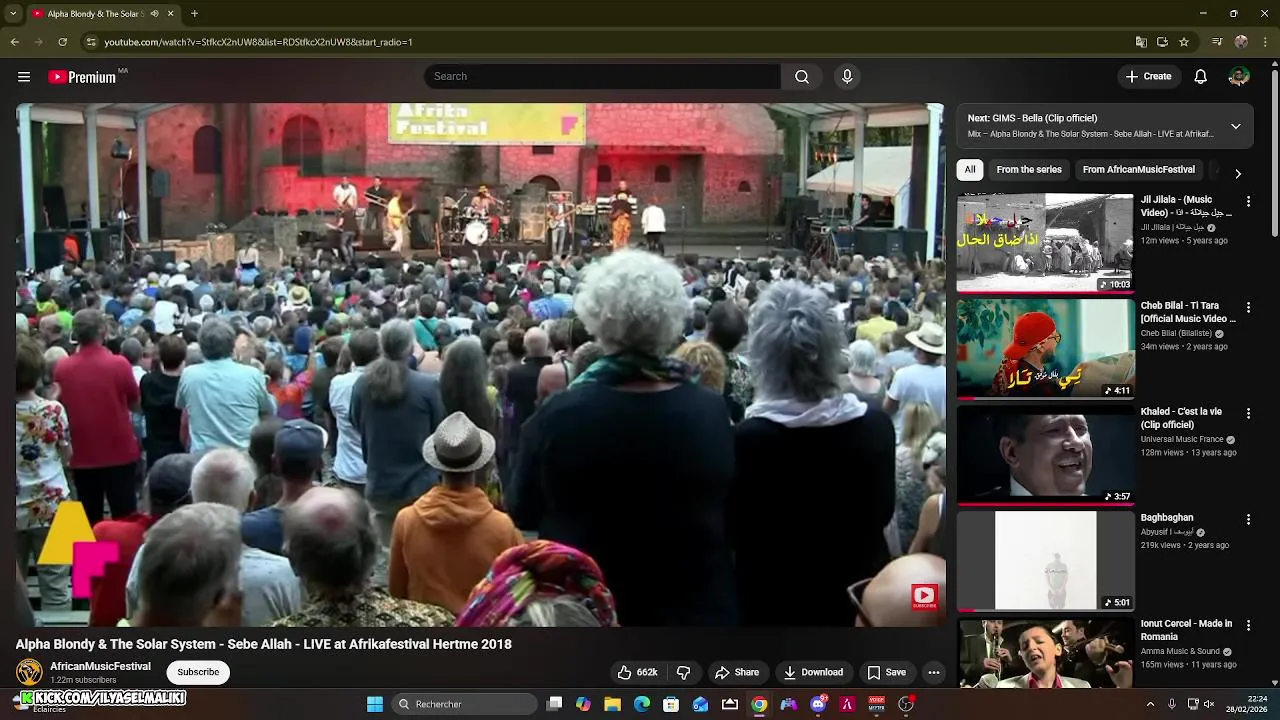Viewport: 1280px width, 720px height.
Task: Select the From AfricanMusicFestival chip
Action: pos(1139,170)
